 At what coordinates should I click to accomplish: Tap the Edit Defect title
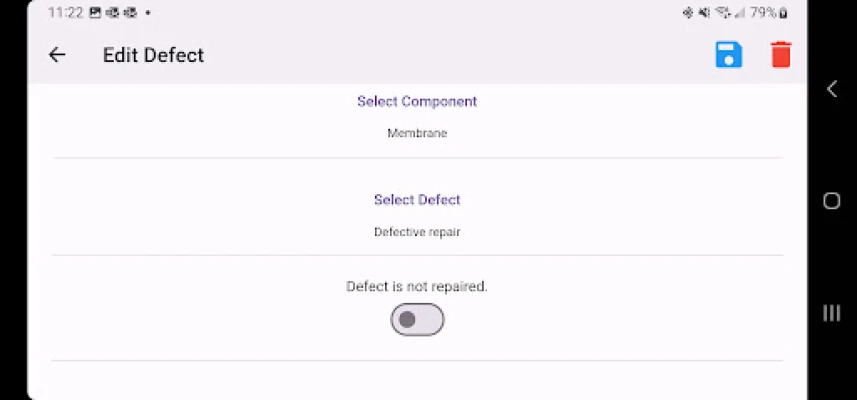[153, 55]
